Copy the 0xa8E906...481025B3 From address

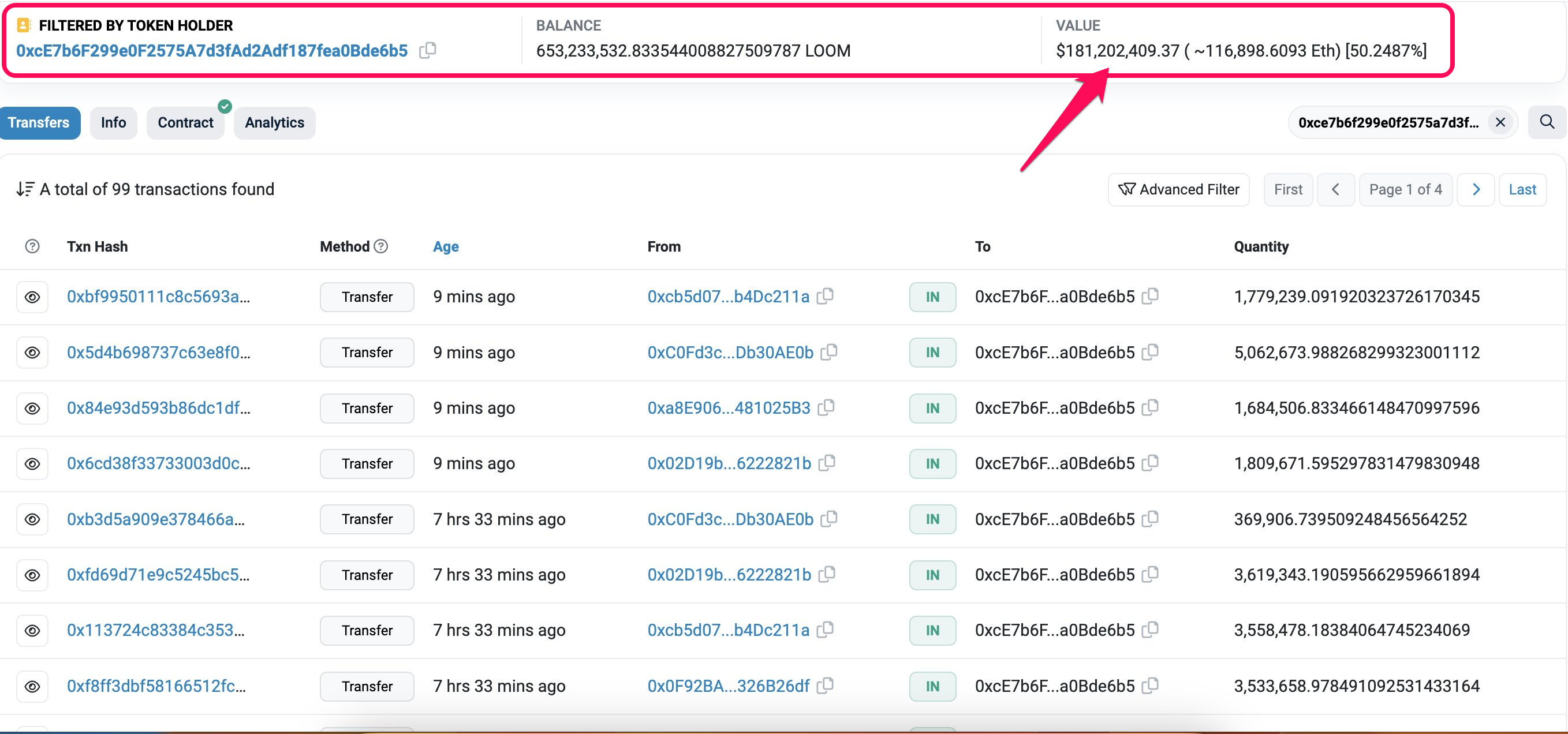tap(826, 407)
